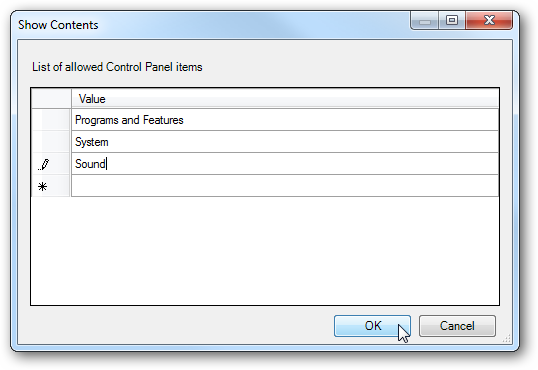538x370 pixels.
Task: Select the Programs and Features row header
Action: [x=51, y=120]
